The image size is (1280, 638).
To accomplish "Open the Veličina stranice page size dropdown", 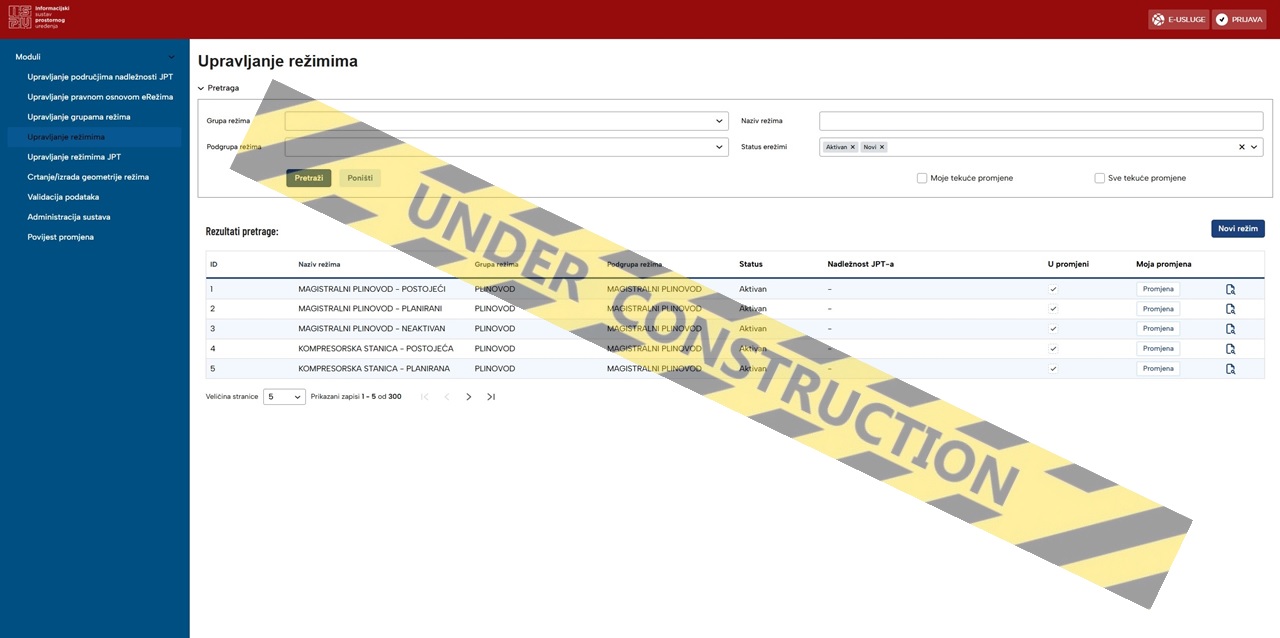I will click(284, 397).
